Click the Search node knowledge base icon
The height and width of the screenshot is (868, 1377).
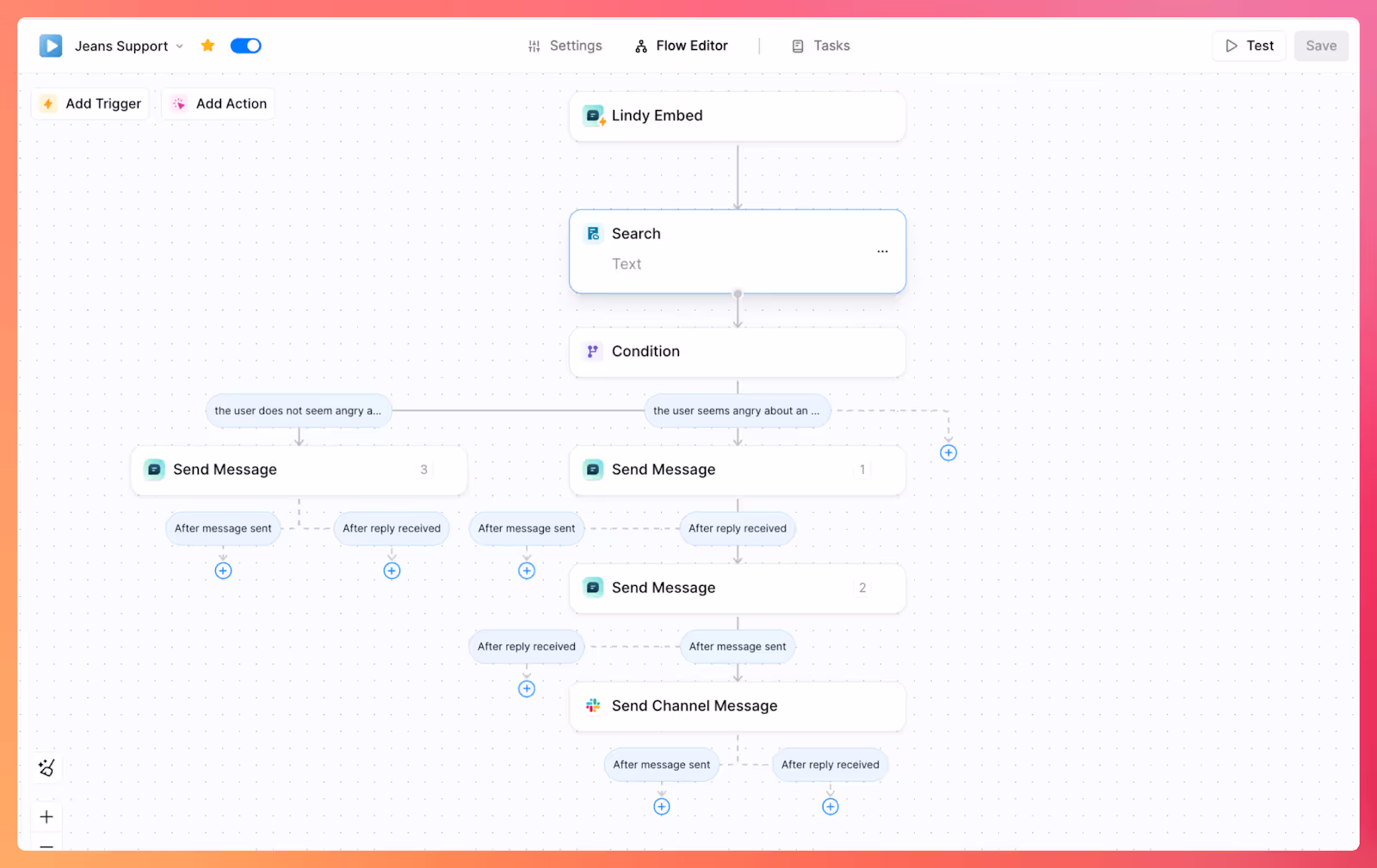593,233
